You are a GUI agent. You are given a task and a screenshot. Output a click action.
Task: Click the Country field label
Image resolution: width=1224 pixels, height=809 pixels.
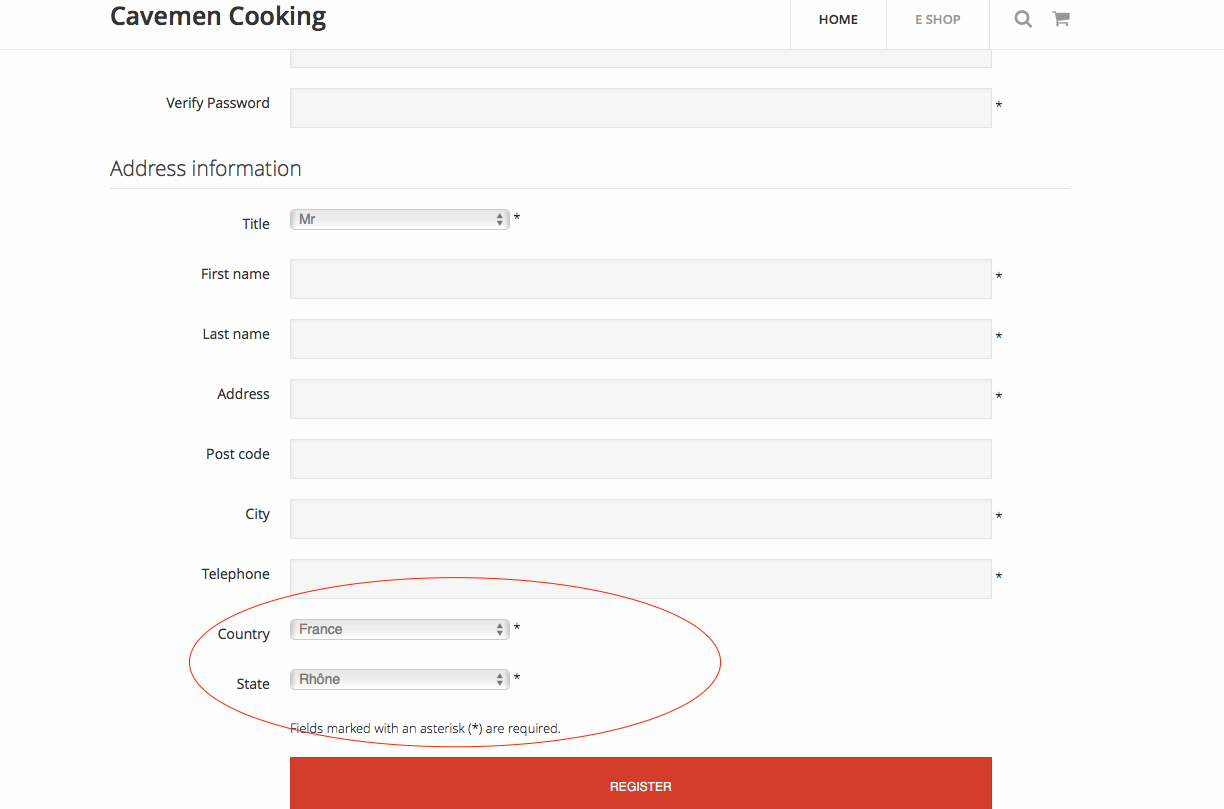point(244,634)
